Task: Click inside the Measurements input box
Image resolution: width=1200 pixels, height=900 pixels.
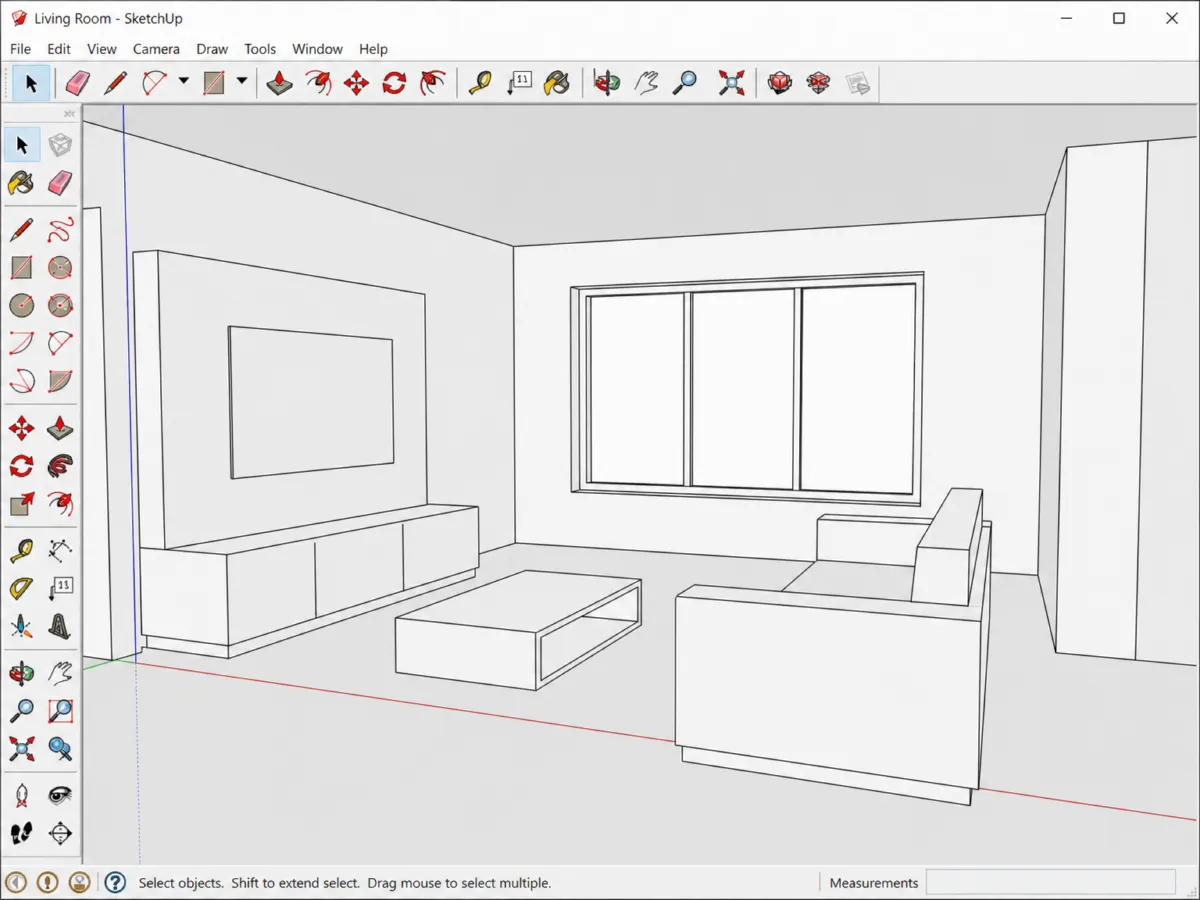Action: pos(1050,883)
